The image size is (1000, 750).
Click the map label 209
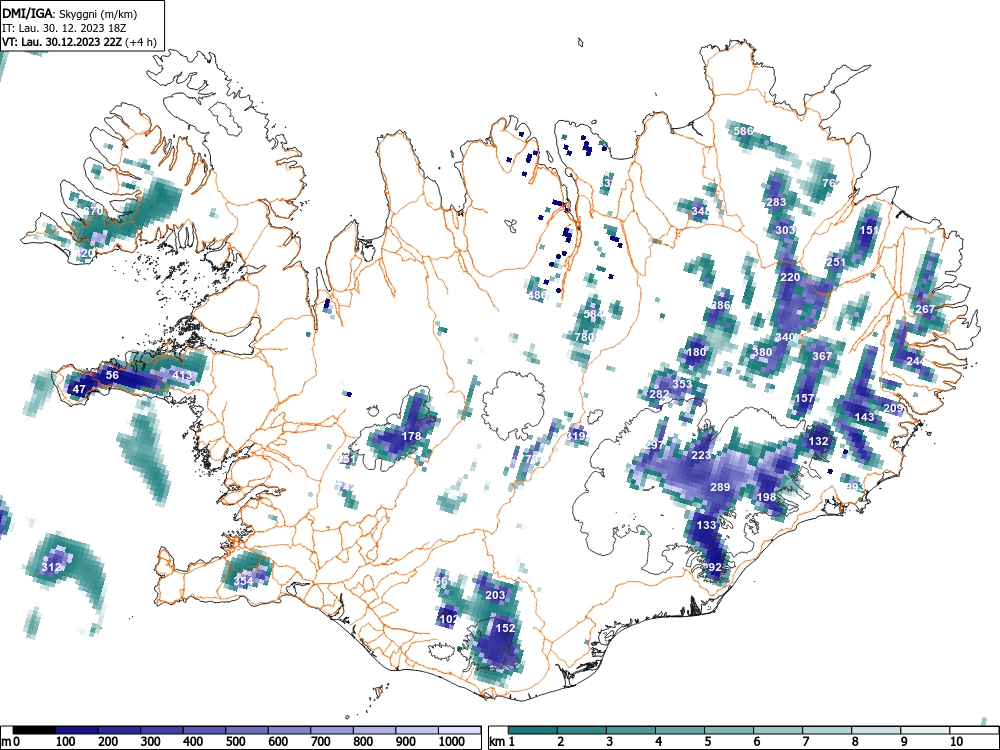pos(893,408)
